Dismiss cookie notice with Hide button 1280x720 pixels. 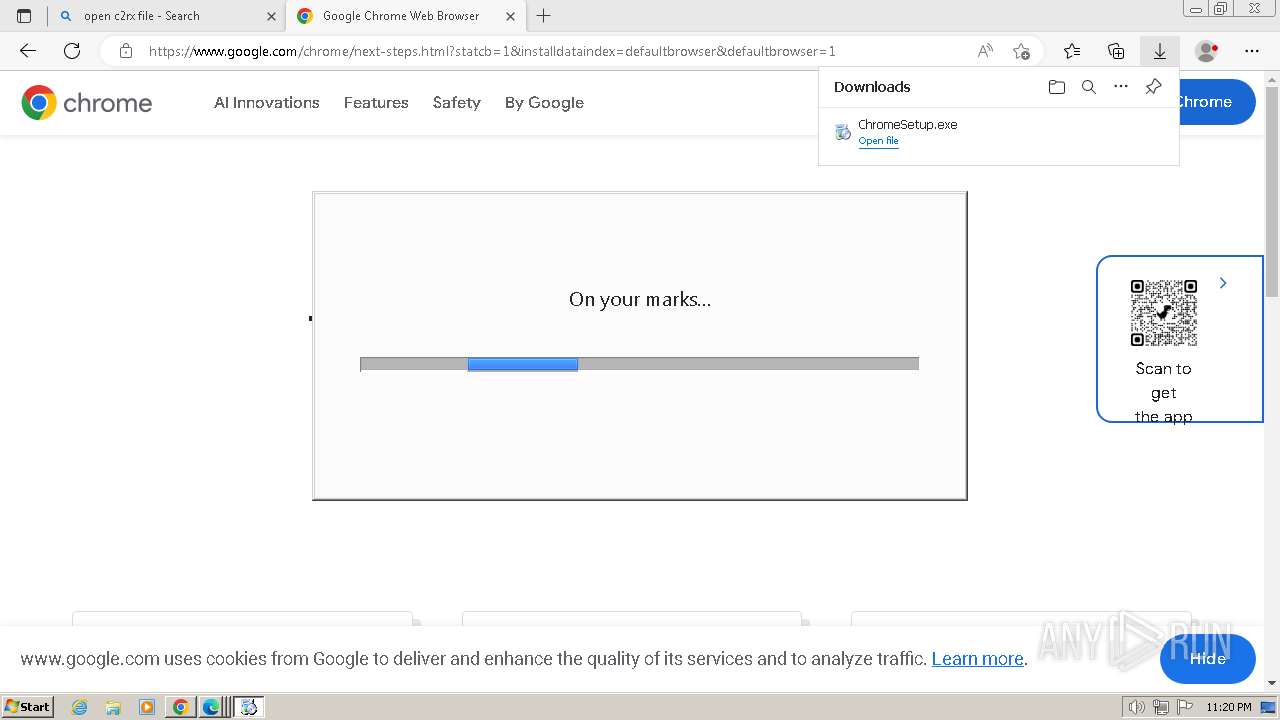click(1208, 658)
